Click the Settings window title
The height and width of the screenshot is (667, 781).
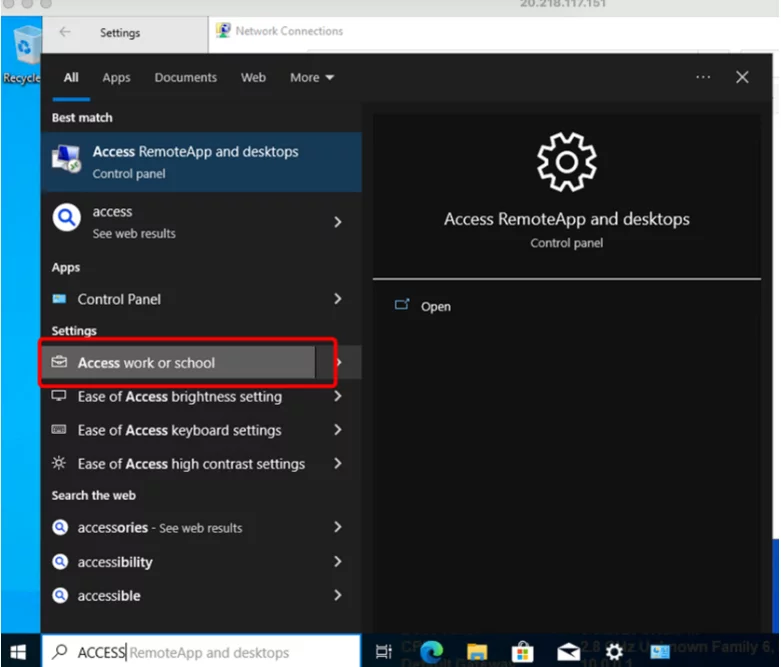pos(120,33)
